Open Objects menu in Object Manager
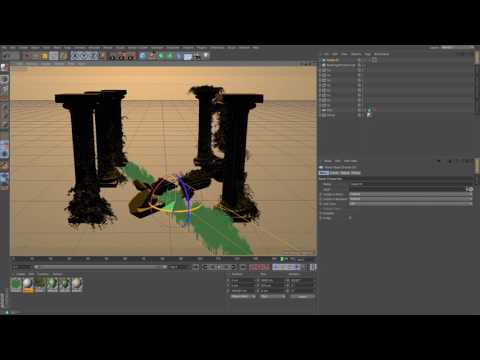The width and height of the screenshot is (480, 360). click(356, 54)
